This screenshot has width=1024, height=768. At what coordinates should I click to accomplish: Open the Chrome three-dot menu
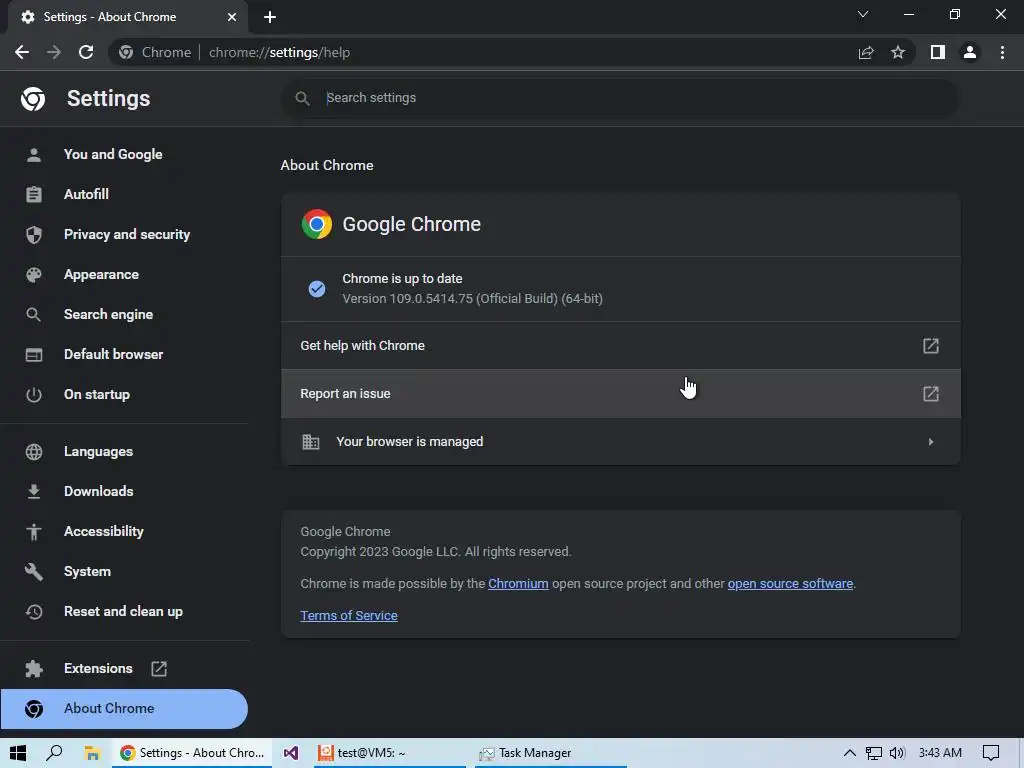pyautogui.click(x=1002, y=52)
